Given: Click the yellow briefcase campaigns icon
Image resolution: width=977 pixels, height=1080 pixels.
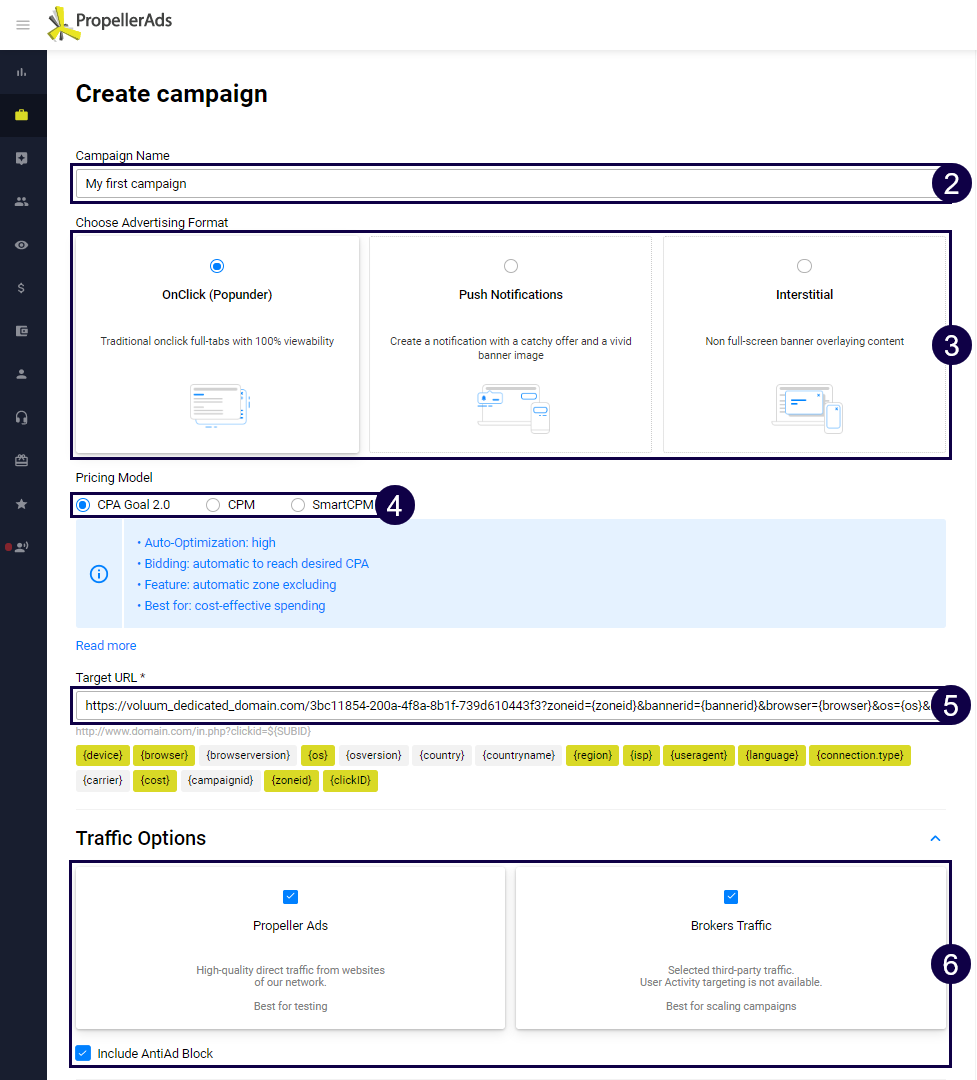Looking at the screenshot, I should (22, 115).
